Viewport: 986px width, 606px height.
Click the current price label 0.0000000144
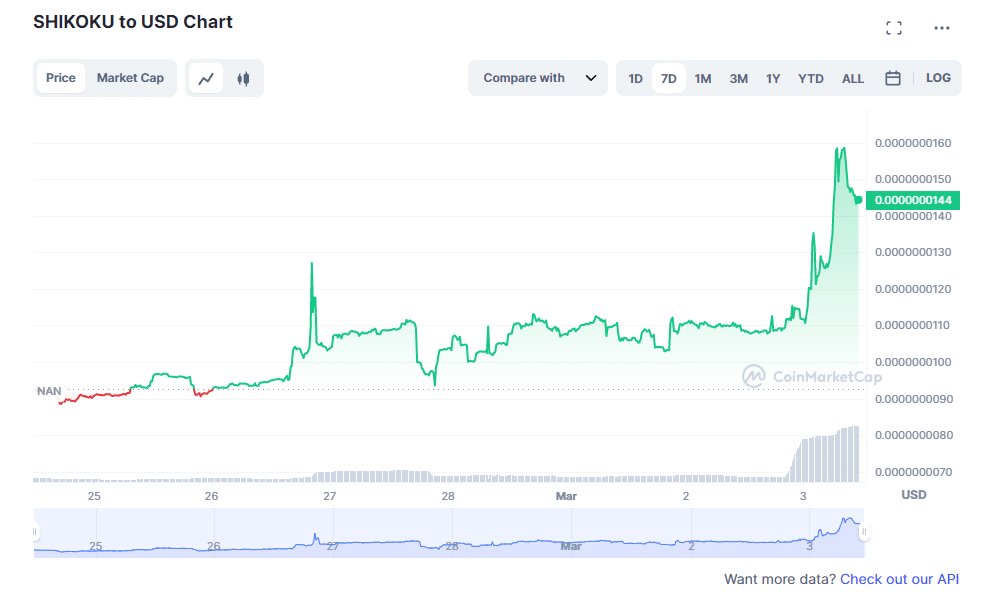(x=913, y=200)
